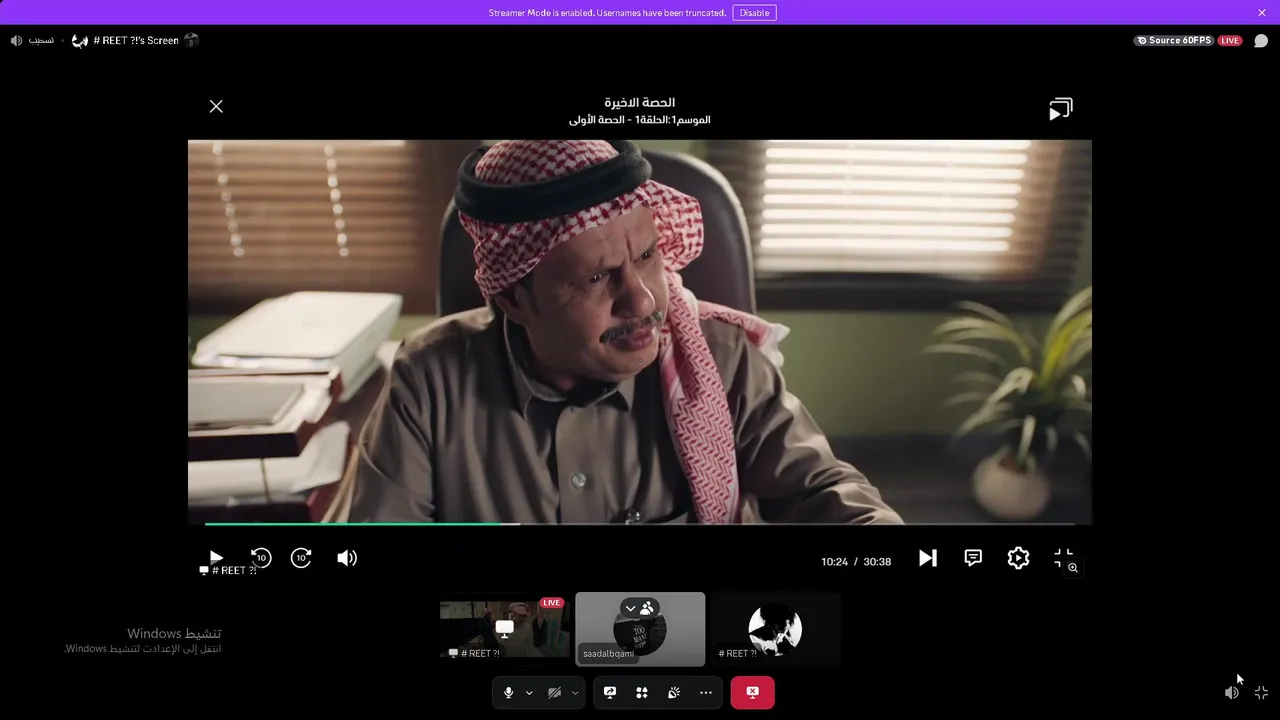Expand microphone input options arrow

tap(529, 692)
